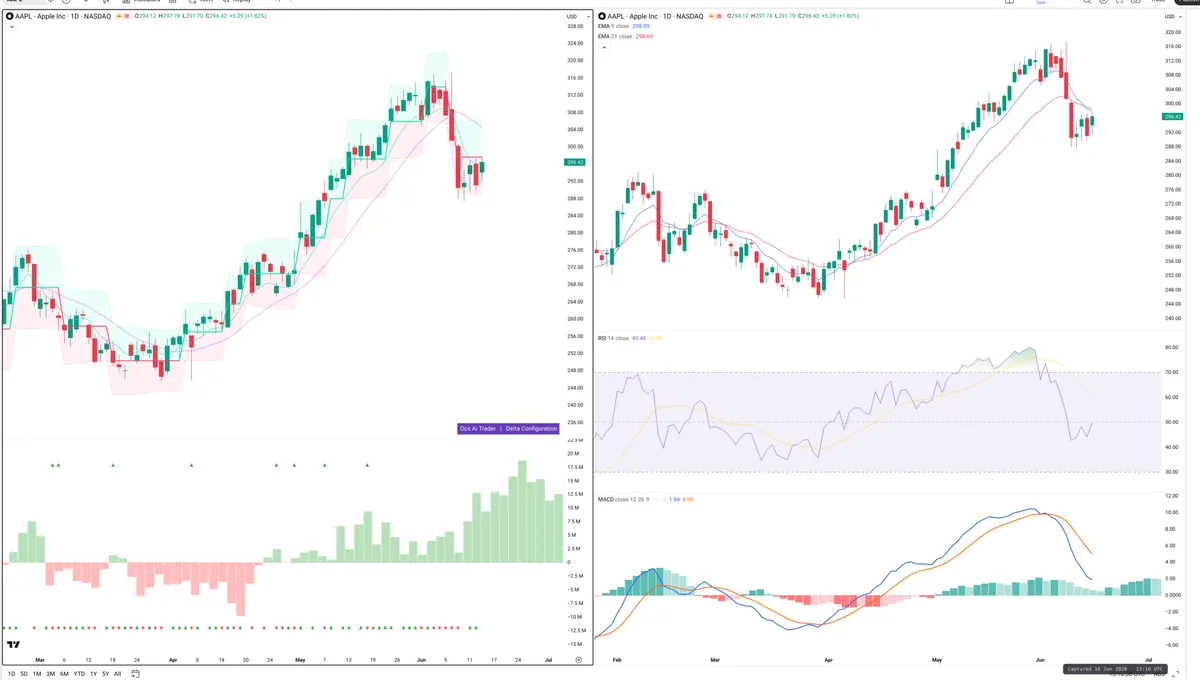The image size is (1200, 680).
Task: Select the YTD time range
Action: [79, 674]
